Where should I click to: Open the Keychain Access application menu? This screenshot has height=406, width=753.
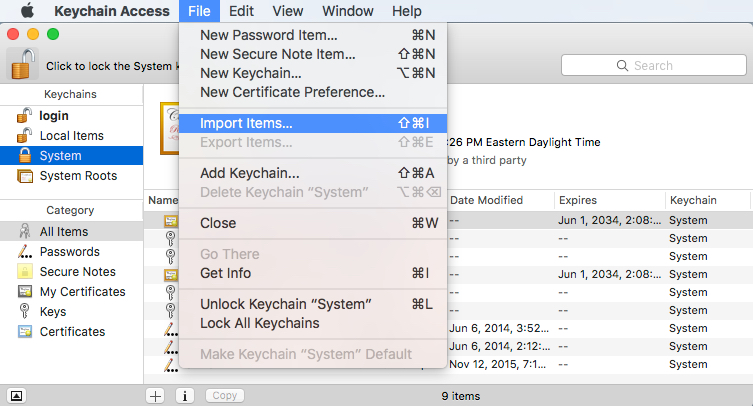112,11
